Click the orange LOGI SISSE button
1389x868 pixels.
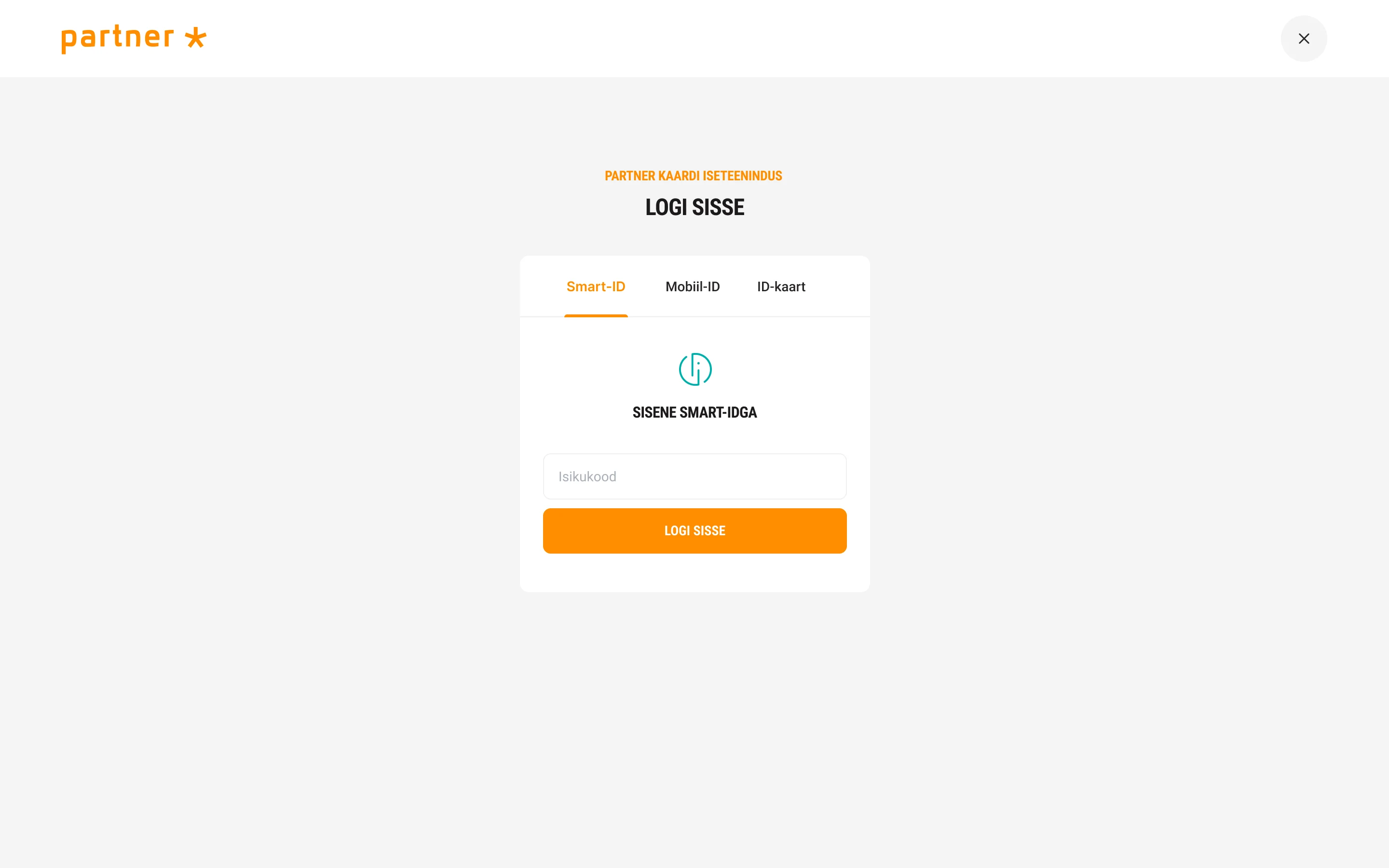pyautogui.click(x=694, y=531)
